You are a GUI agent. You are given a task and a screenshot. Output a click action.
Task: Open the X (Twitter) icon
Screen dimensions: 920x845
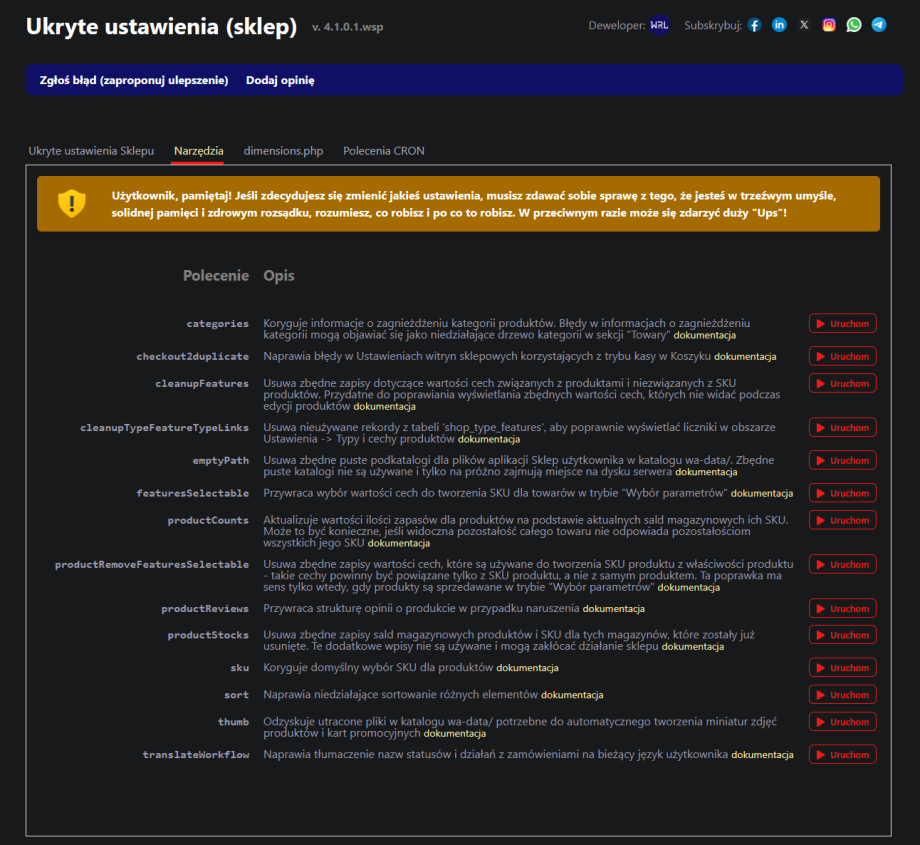(x=804, y=25)
